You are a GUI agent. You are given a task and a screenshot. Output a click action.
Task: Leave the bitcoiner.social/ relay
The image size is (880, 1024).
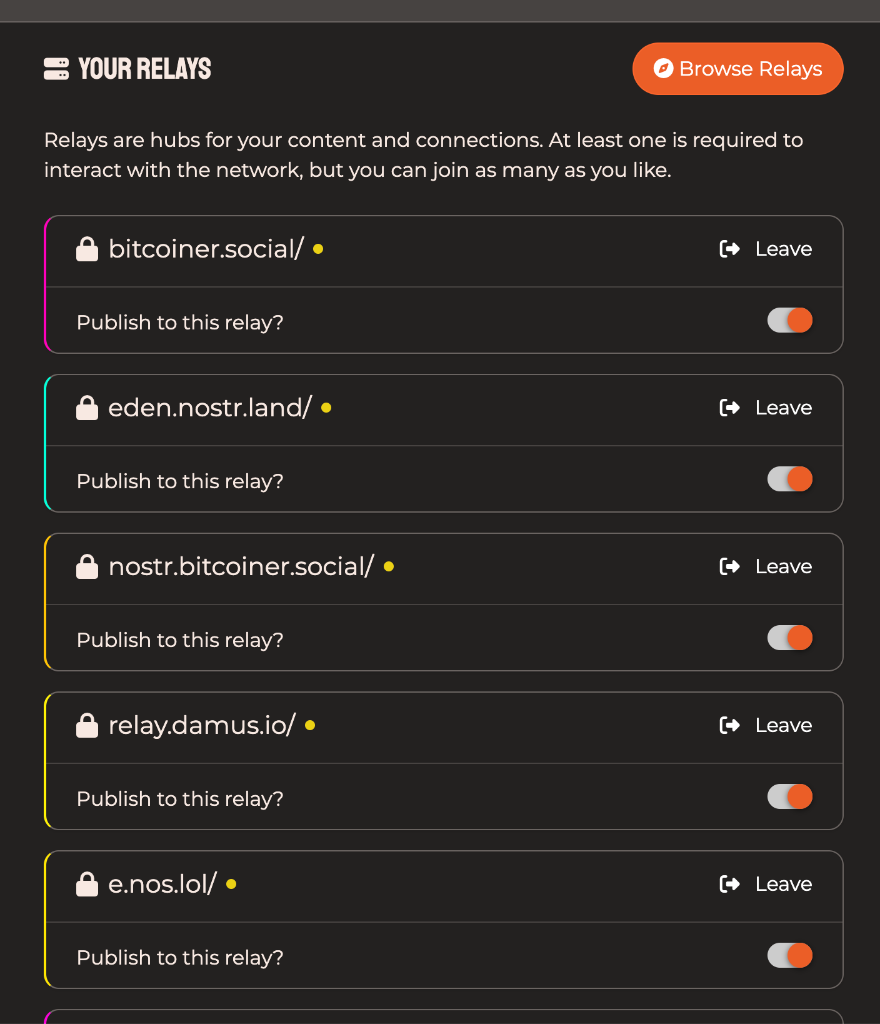click(766, 249)
